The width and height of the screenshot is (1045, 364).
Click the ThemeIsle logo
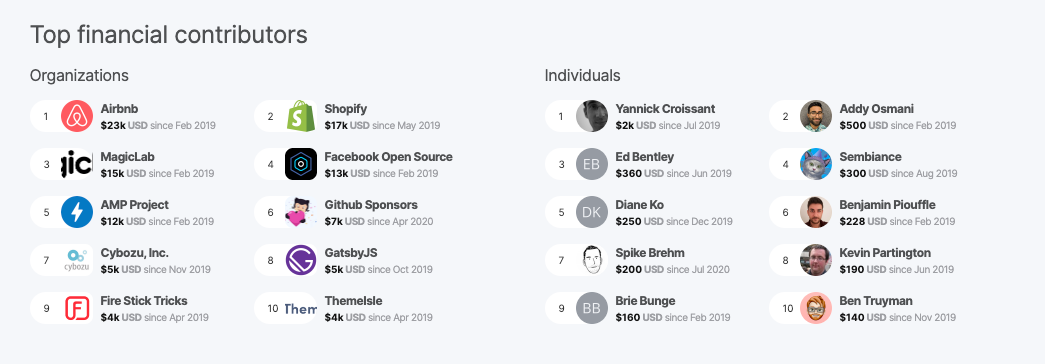301,308
